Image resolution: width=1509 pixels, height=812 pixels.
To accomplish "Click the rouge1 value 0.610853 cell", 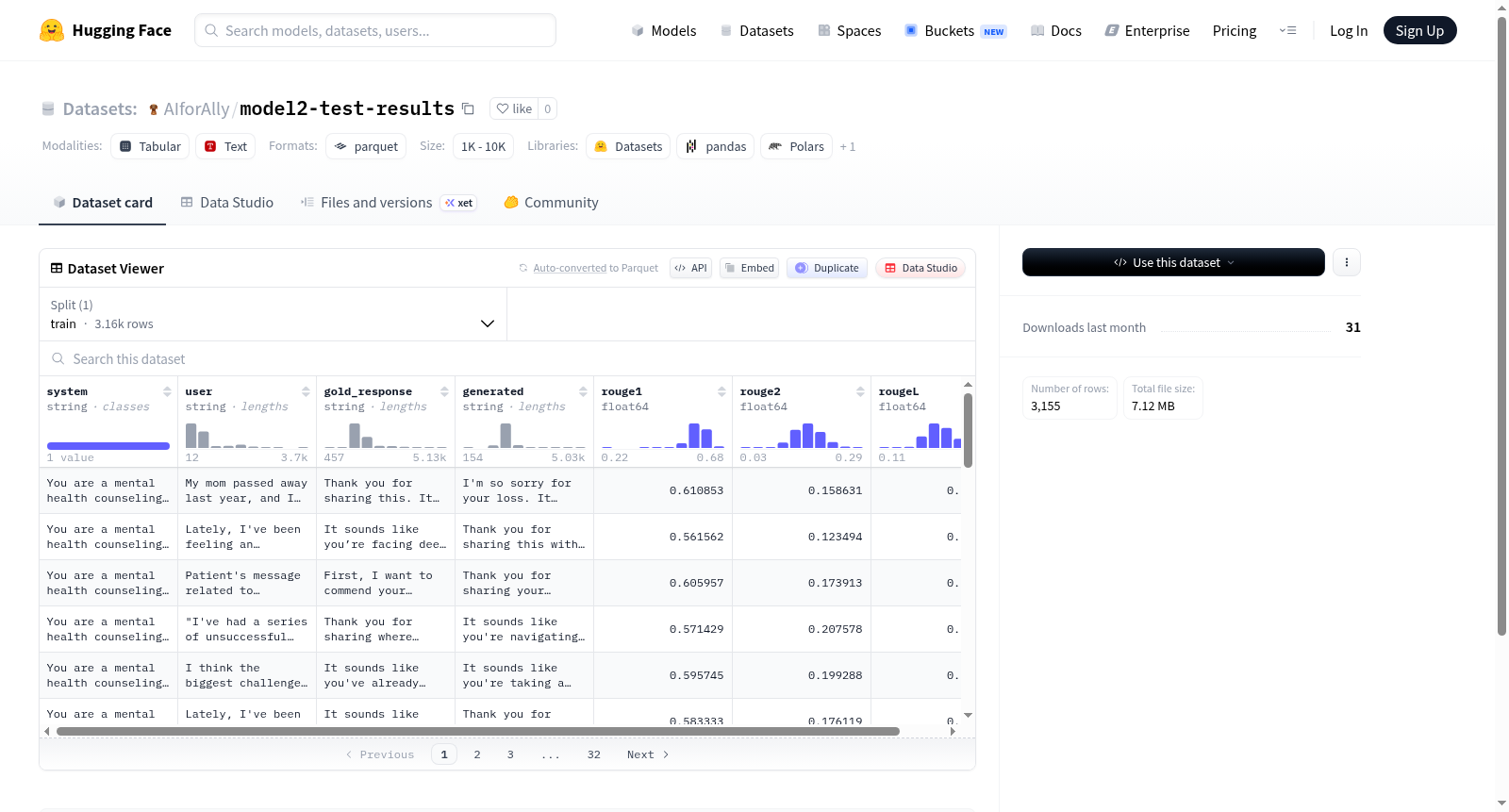I will coord(663,490).
